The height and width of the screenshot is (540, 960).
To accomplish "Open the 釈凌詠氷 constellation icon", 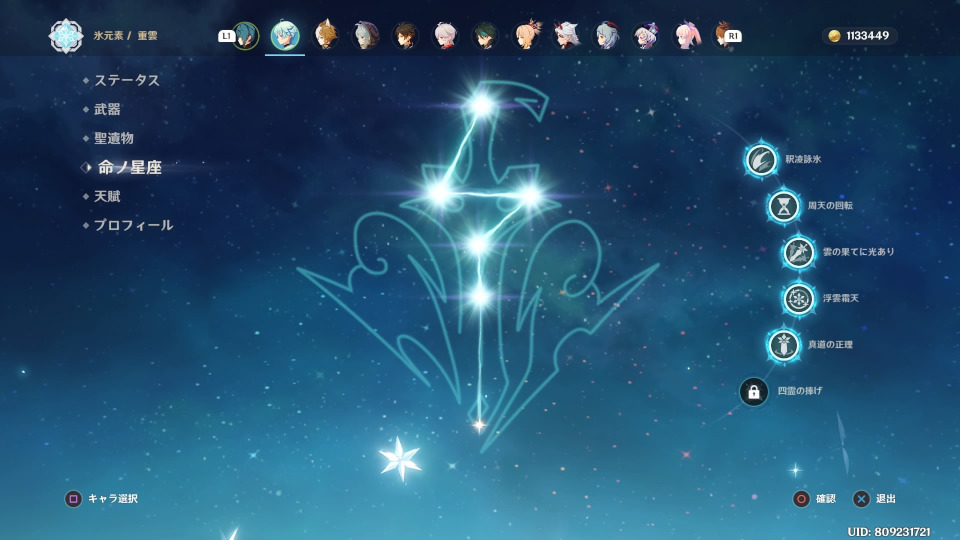I will [760, 159].
